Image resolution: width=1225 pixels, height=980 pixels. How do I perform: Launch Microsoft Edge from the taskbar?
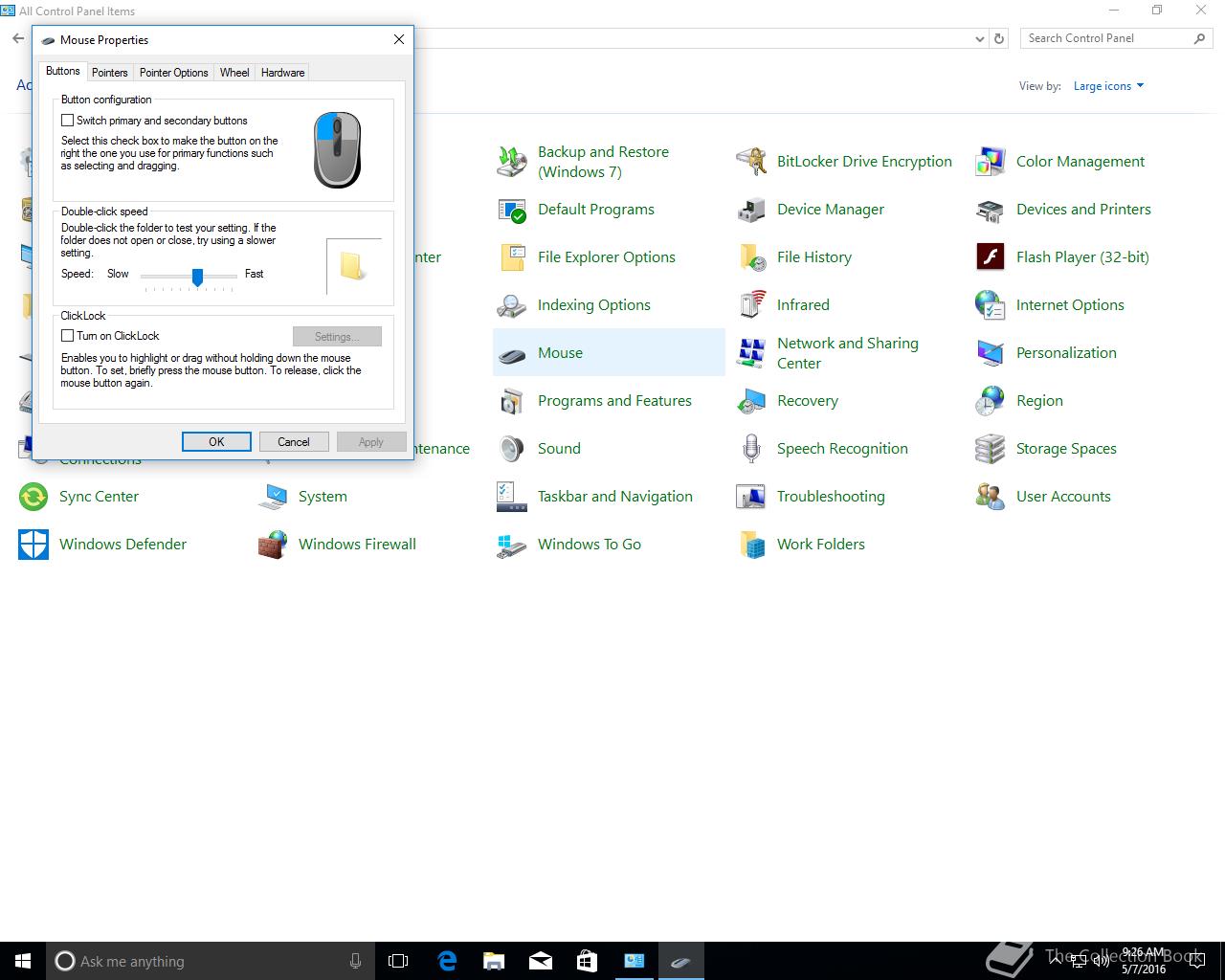coord(446,961)
